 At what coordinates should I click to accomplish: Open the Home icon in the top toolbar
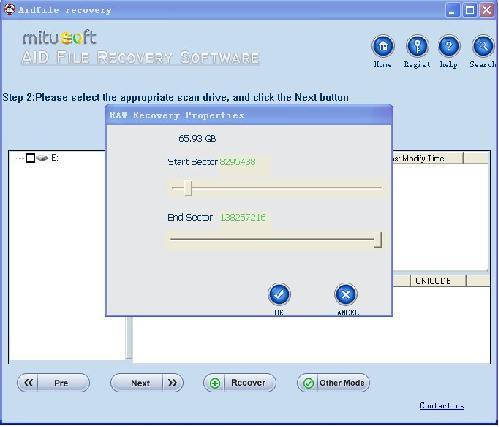[x=383, y=46]
